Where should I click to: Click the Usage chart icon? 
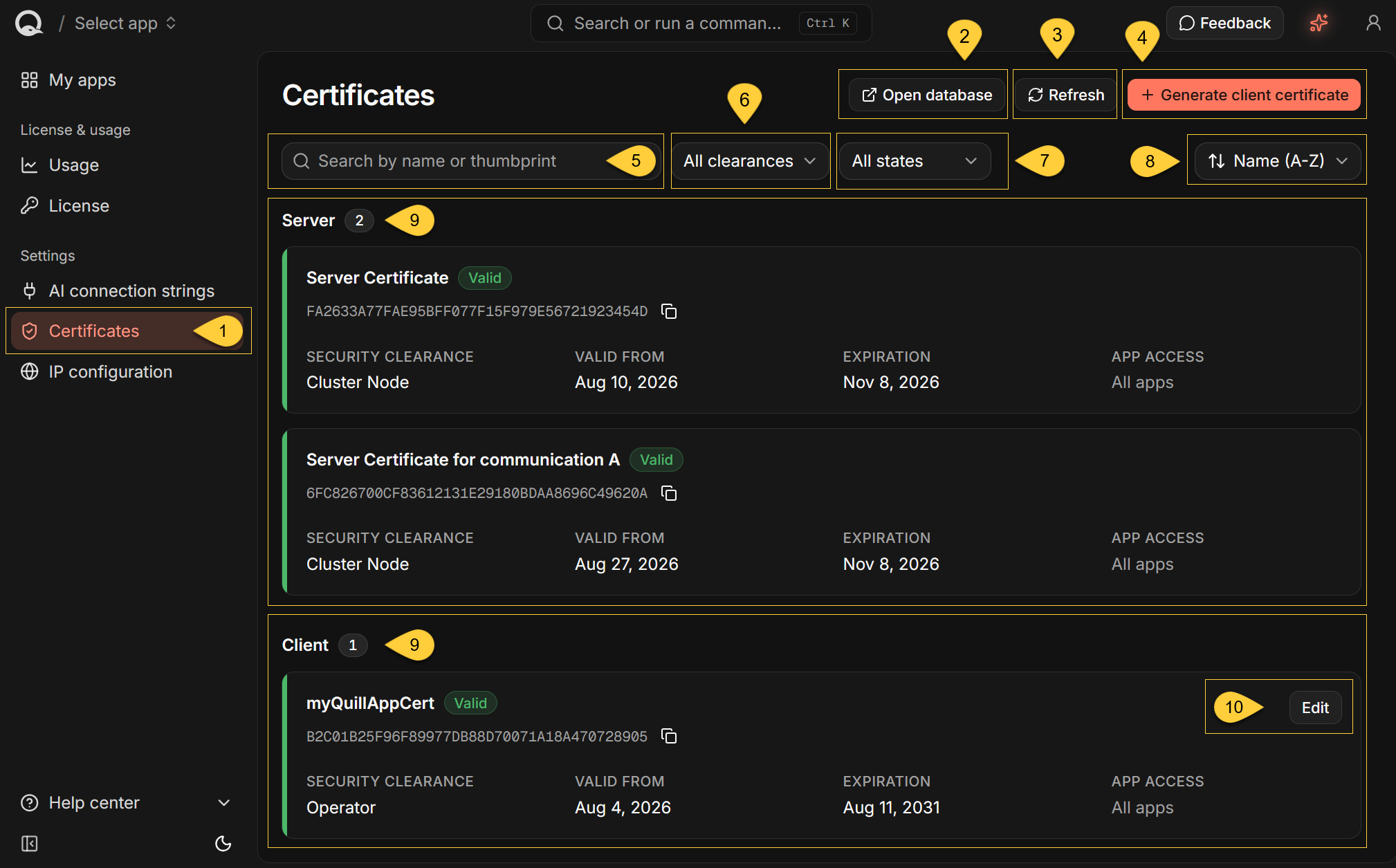coord(29,165)
